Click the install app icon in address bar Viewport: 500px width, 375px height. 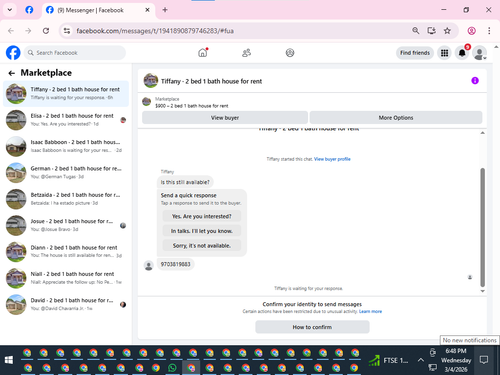431,31
